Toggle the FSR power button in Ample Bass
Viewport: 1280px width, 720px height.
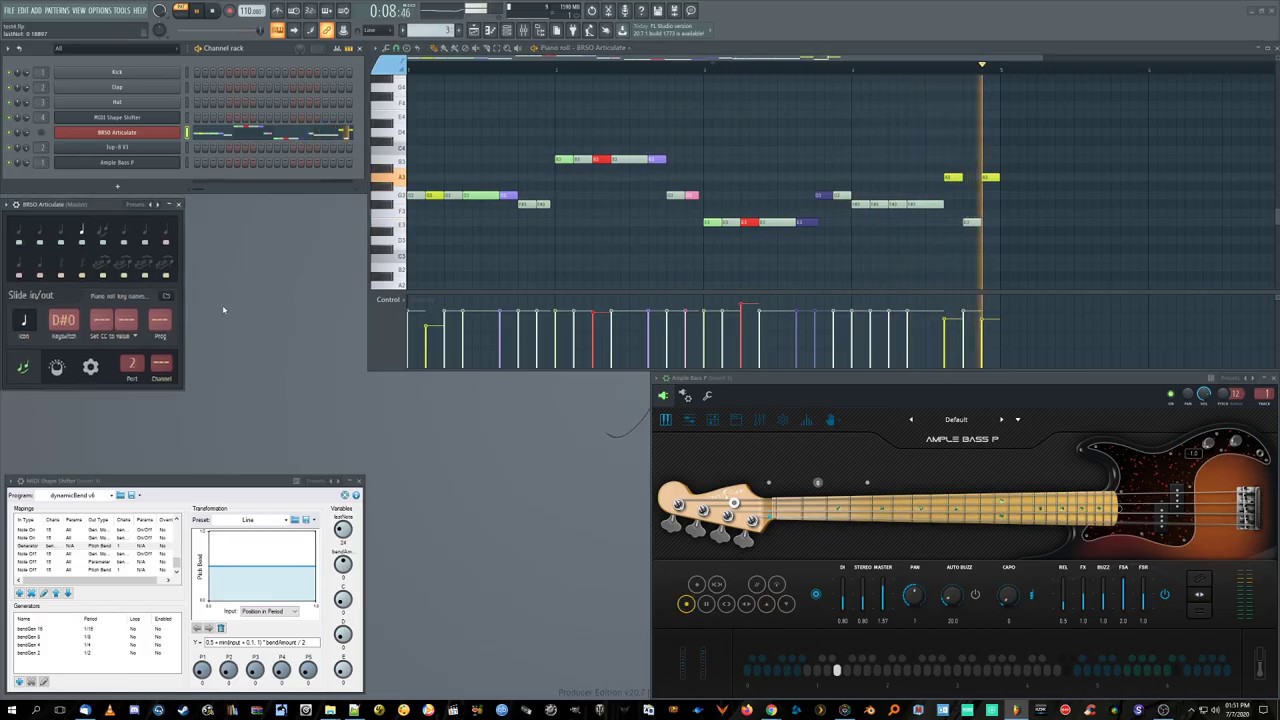coord(1164,595)
